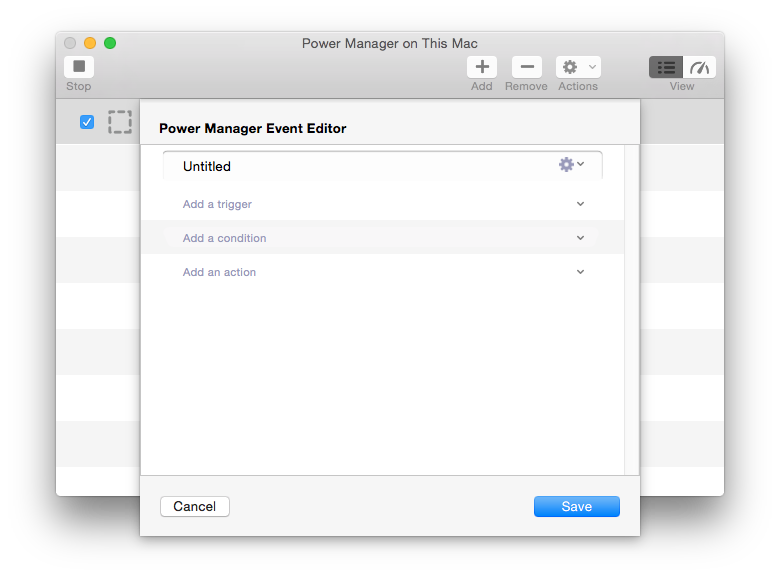Image resolution: width=780 pixels, height=576 pixels.
Task: Click the event editor vertical scrollbar
Action: 631,310
